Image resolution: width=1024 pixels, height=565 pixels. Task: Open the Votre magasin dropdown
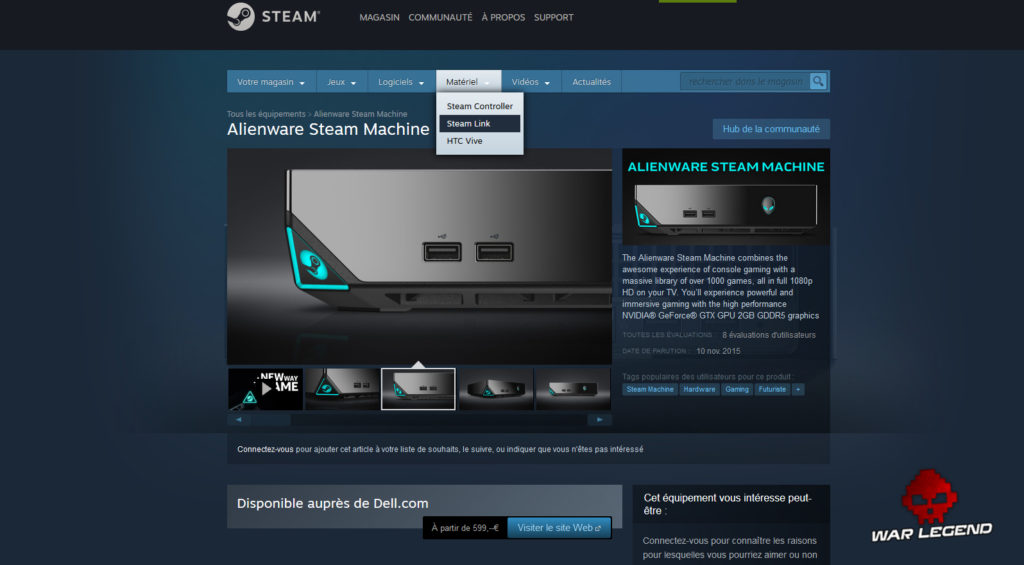click(x=270, y=82)
